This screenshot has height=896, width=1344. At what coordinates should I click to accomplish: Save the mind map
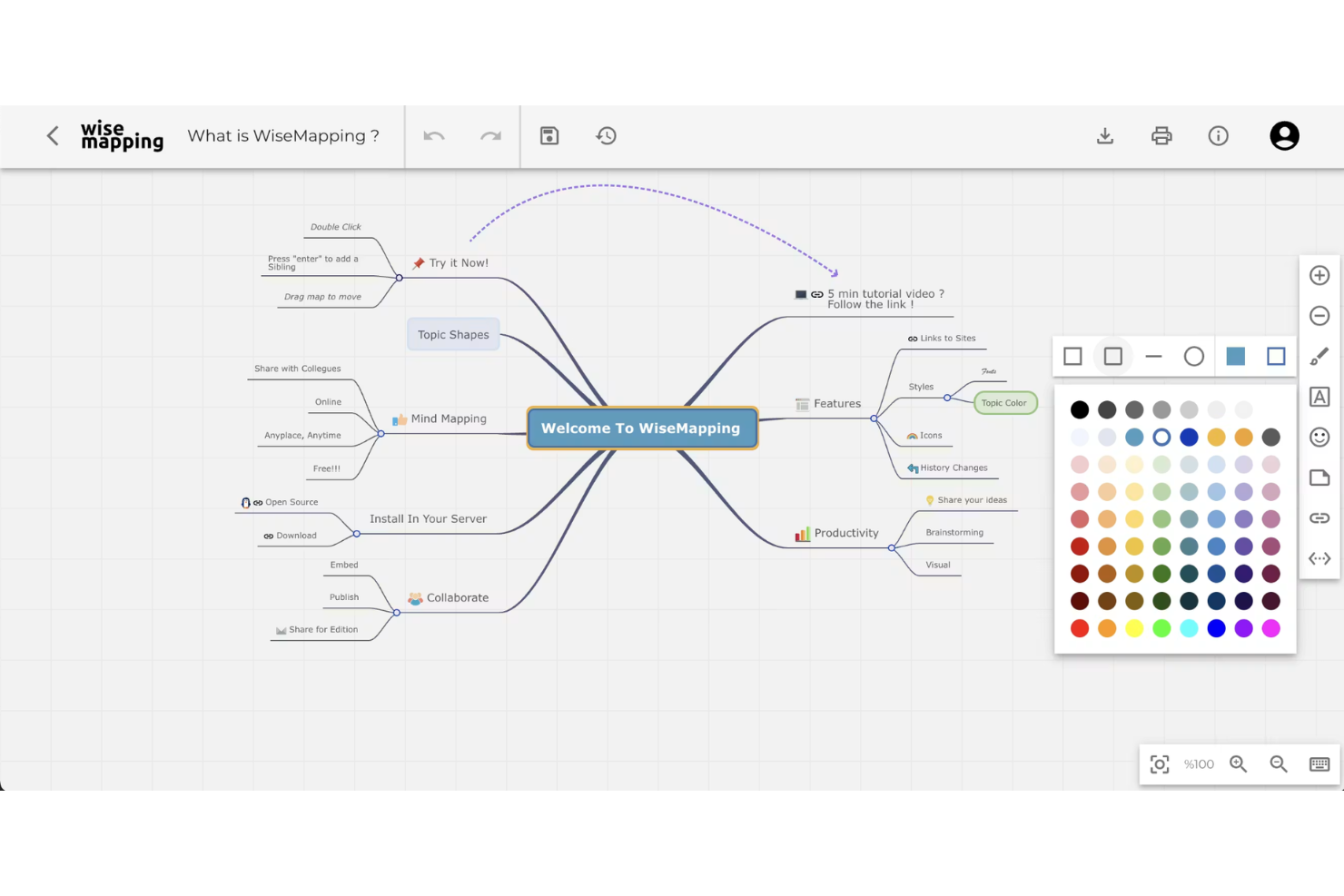[549, 136]
